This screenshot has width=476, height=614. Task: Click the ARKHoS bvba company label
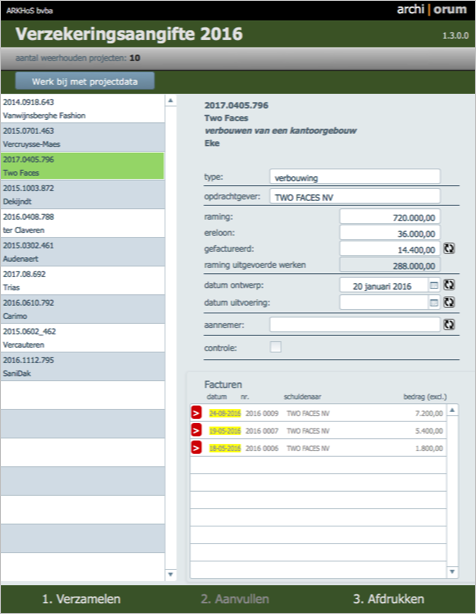[x=29, y=11]
